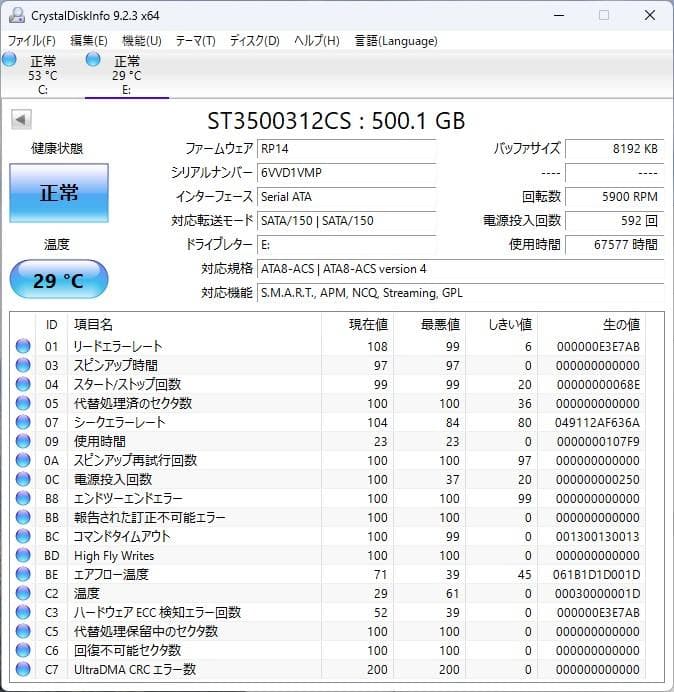Image resolution: width=674 pixels, height=692 pixels.
Task: Click the serial number field 6VVD1VMP
Action: click(346, 173)
